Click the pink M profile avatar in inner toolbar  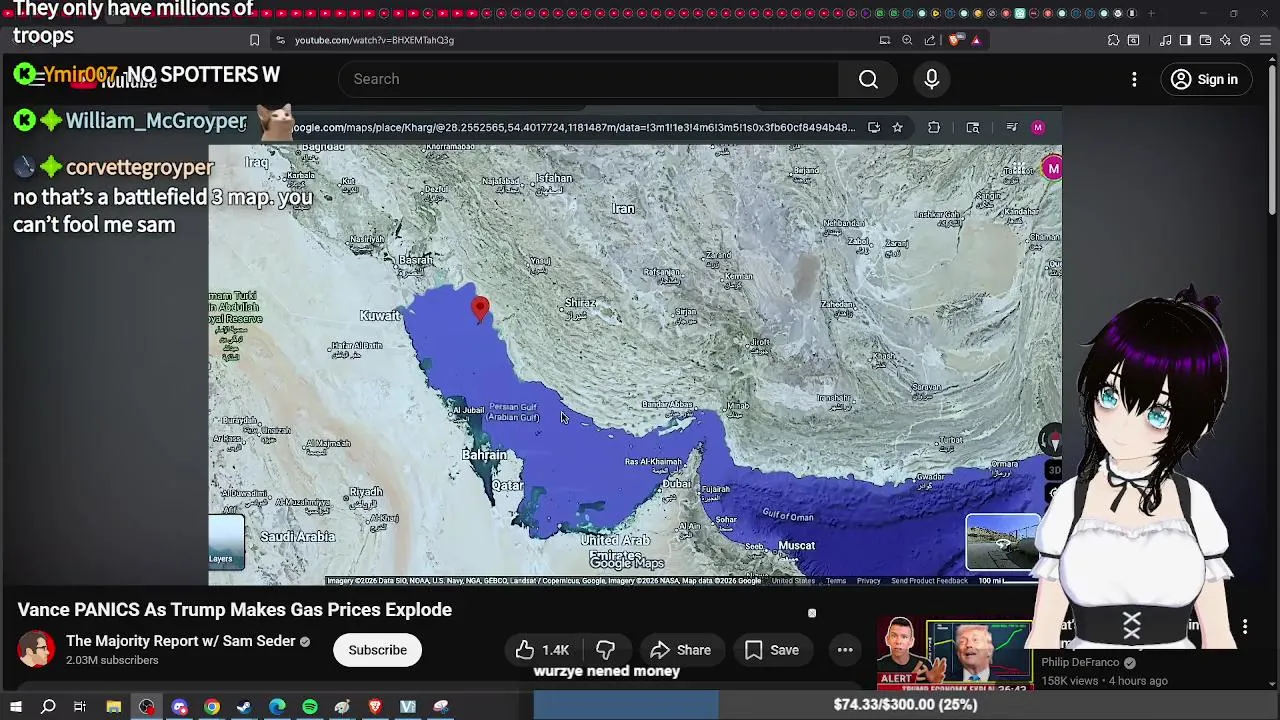(x=1038, y=127)
